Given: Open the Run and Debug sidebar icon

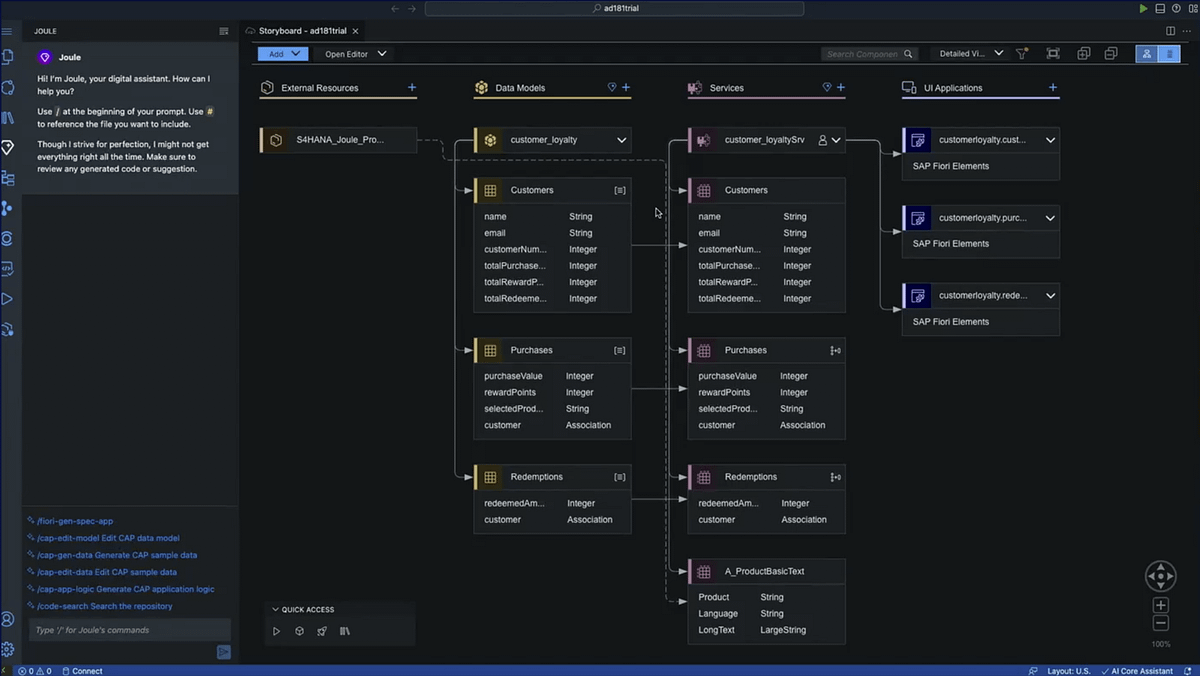Looking at the screenshot, I should click(8, 298).
